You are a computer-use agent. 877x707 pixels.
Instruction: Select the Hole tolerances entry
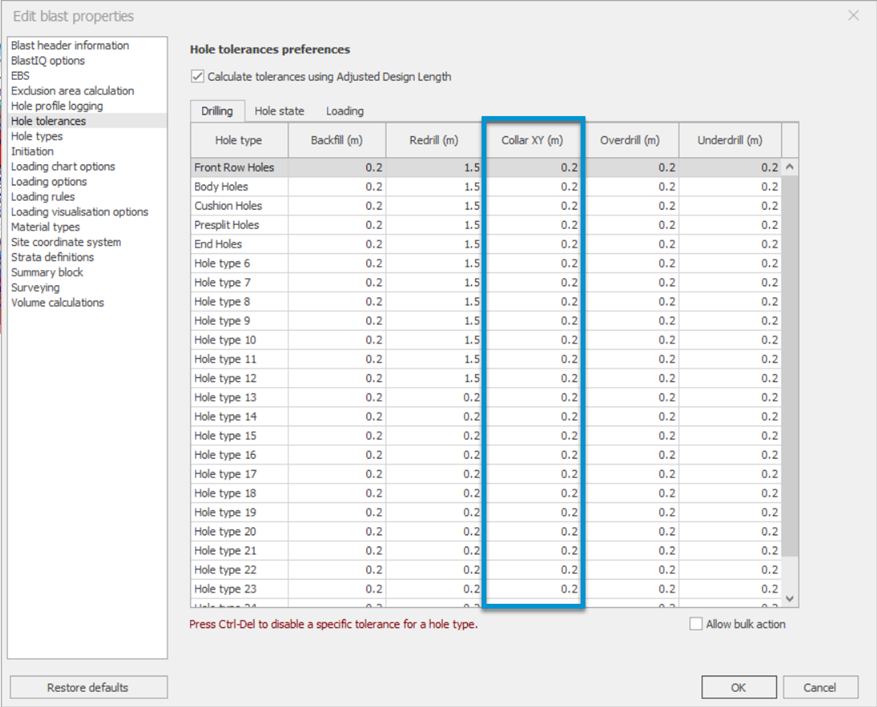(x=87, y=121)
